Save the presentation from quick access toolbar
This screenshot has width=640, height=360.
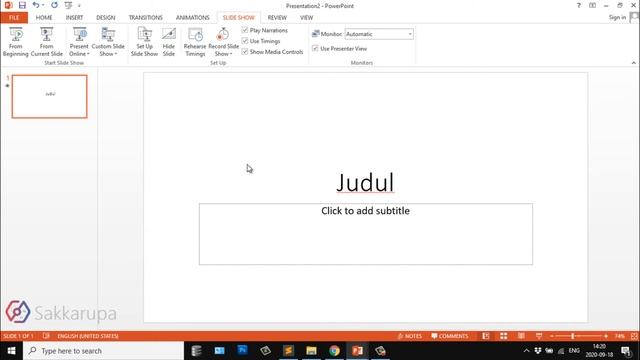22,5
